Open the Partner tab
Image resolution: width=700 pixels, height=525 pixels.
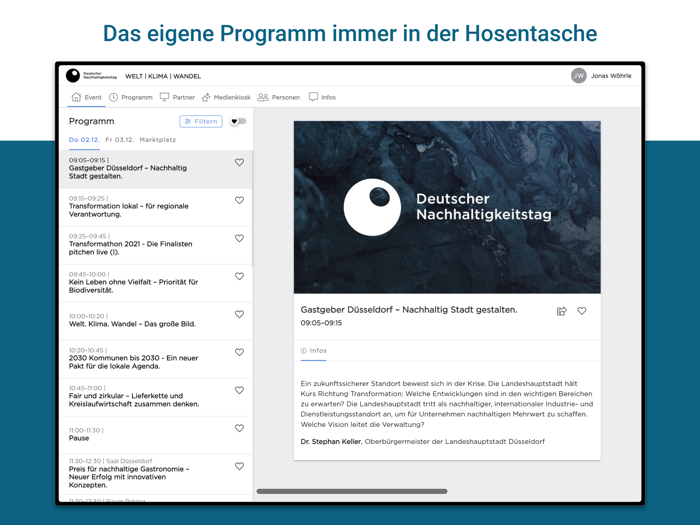pos(177,97)
